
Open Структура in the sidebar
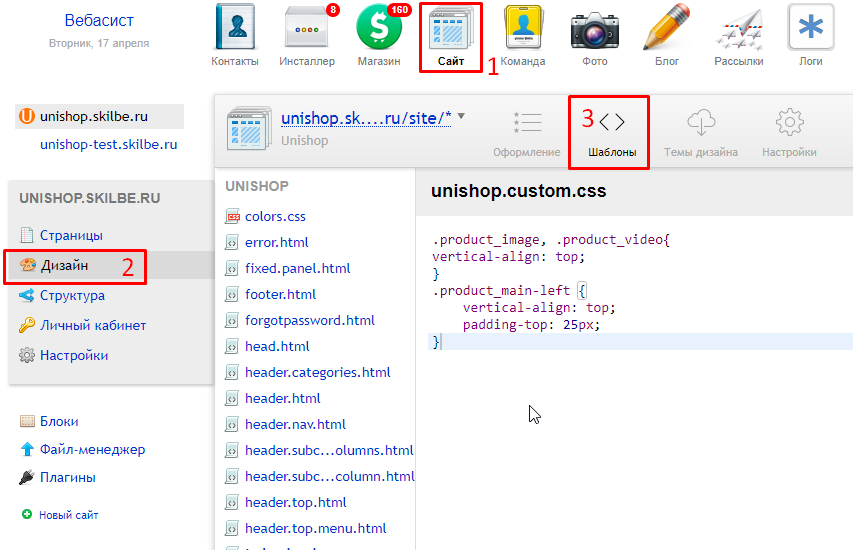click(72, 296)
